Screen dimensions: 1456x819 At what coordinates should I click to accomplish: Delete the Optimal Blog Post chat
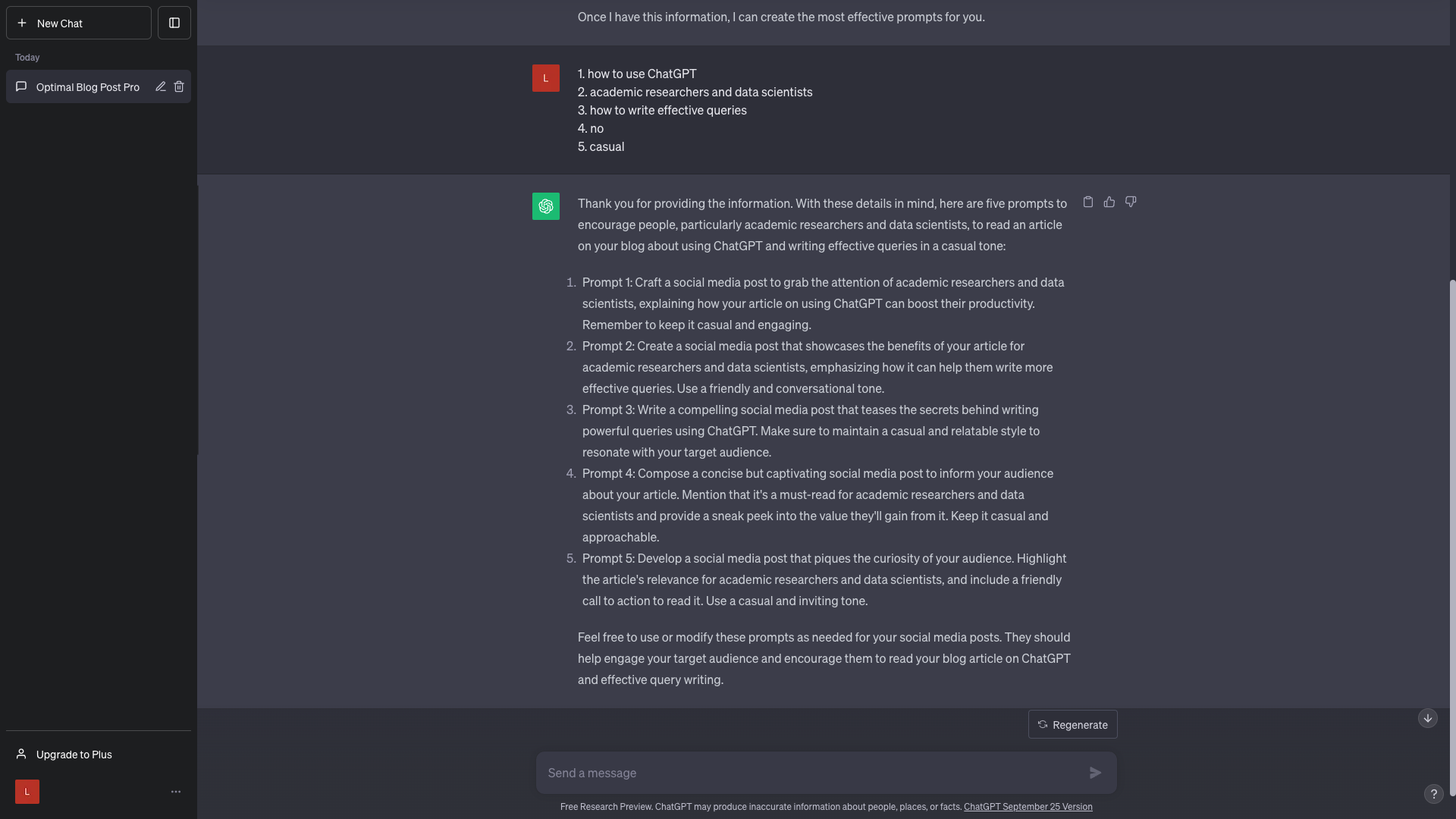[179, 86]
